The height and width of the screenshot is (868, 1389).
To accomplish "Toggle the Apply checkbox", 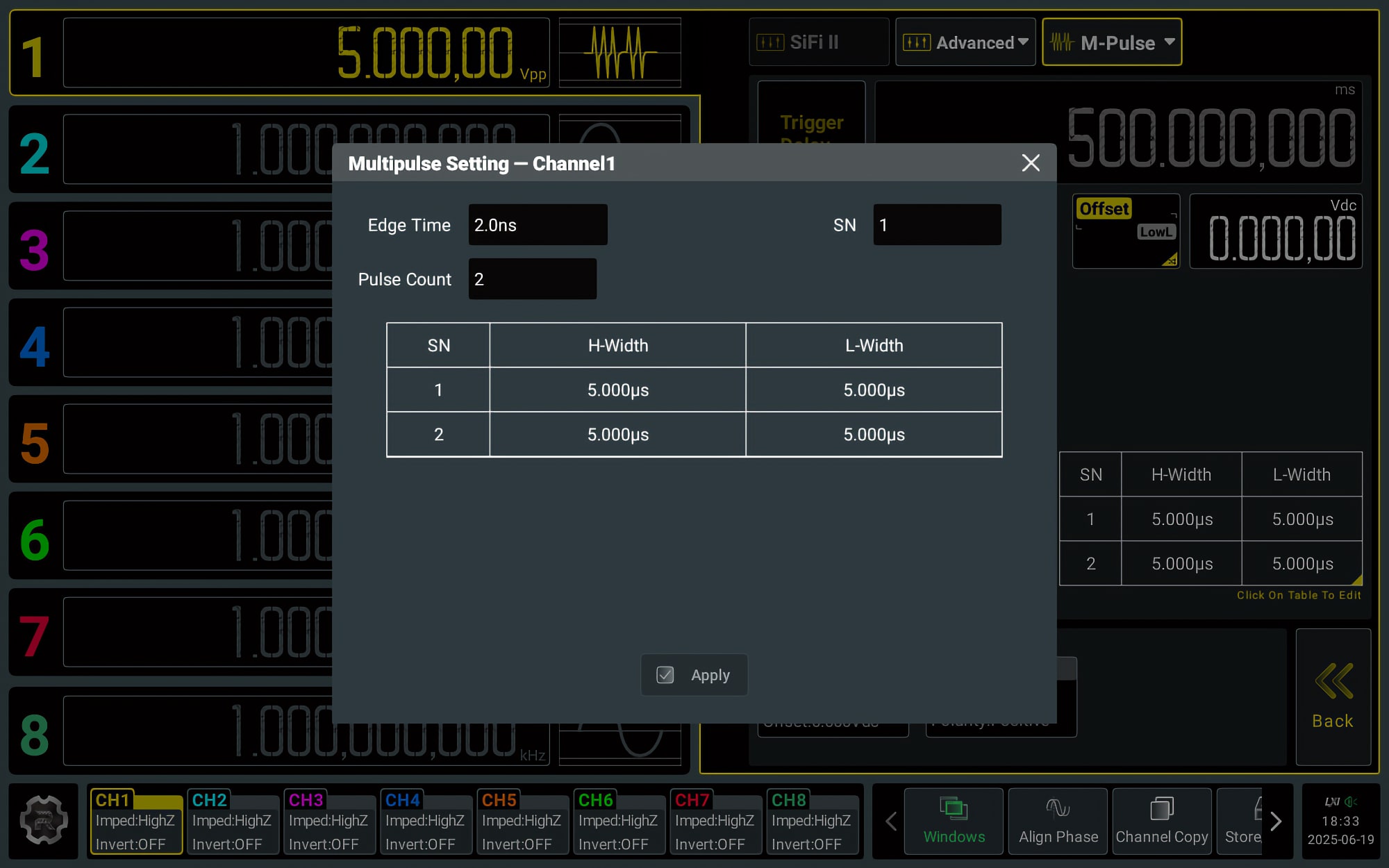I will coord(665,675).
